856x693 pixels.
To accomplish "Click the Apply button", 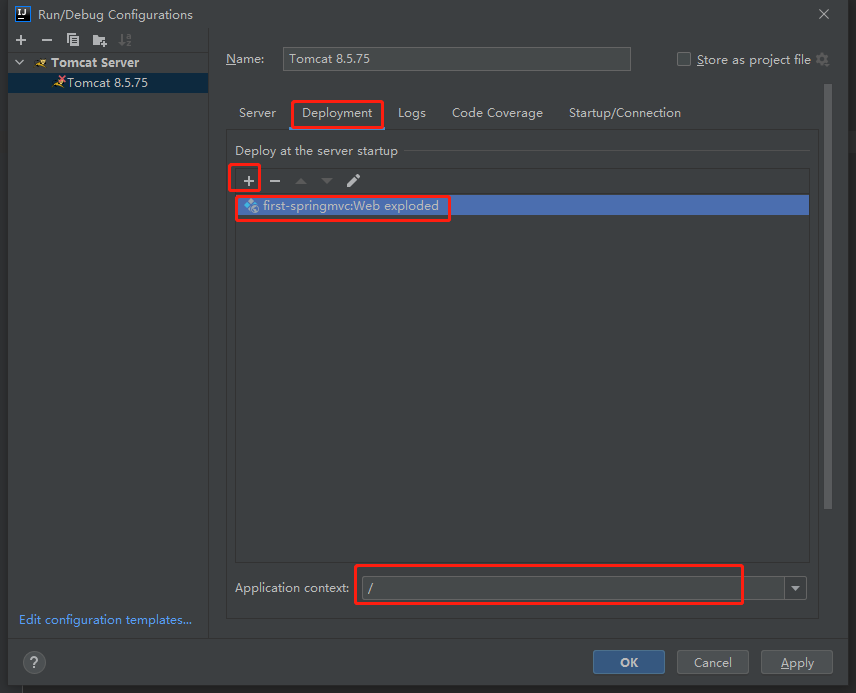I will tap(796, 662).
